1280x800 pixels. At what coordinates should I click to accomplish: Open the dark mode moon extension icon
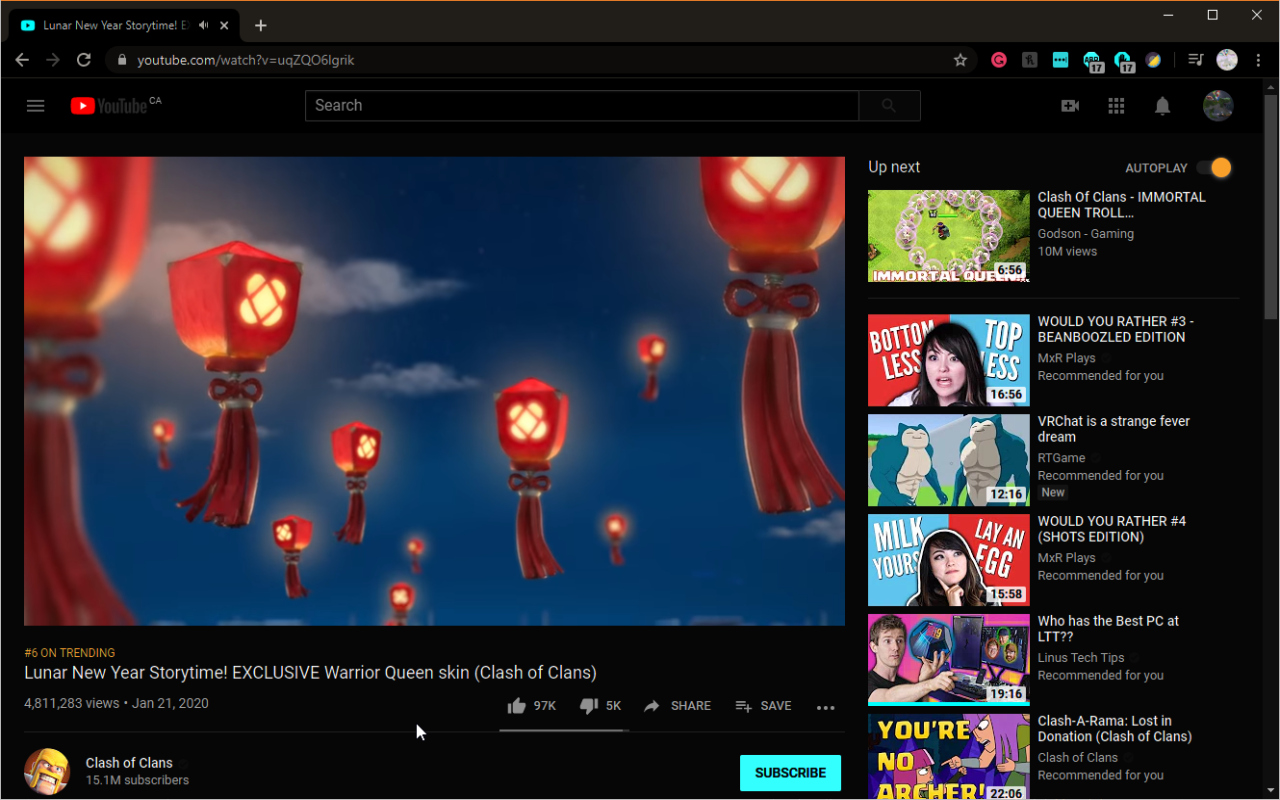tap(1154, 60)
